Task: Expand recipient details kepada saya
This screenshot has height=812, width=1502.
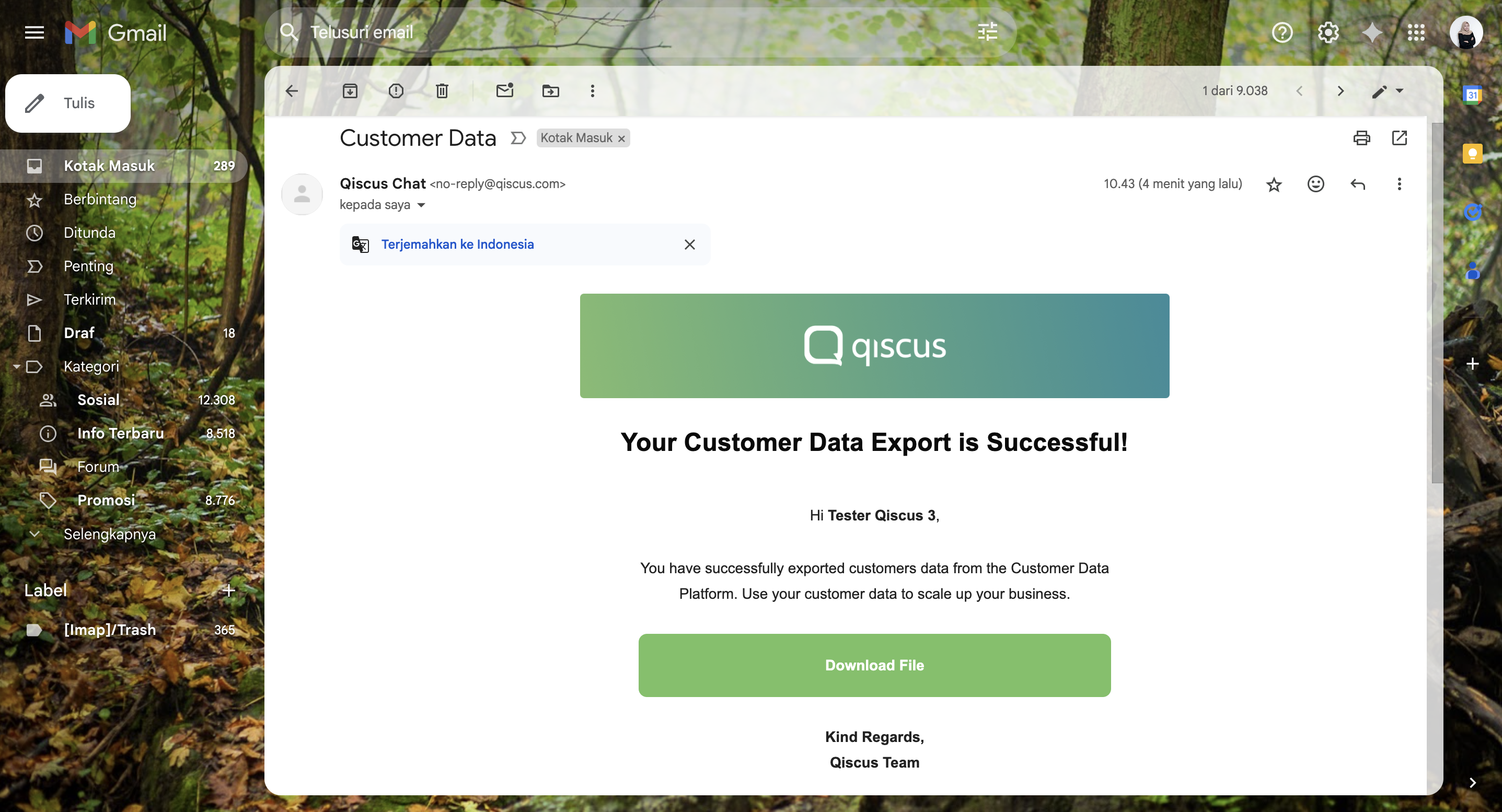Action: pos(422,205)
